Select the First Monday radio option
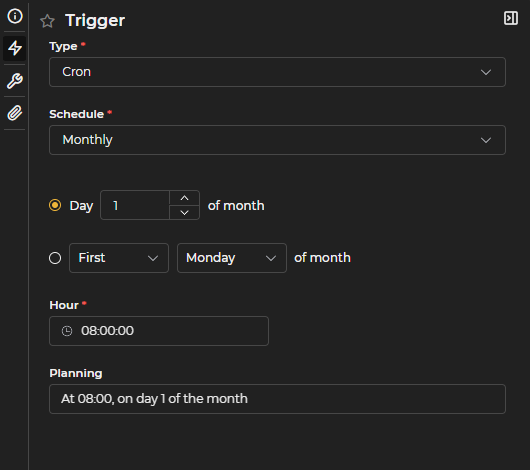Screen dimensions: 530x470 pos(55,258)
